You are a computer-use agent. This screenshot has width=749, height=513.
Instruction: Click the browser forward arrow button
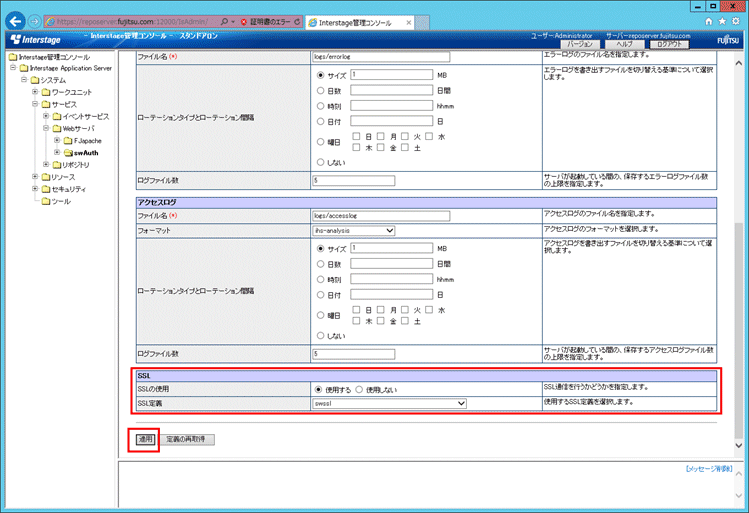[34, 21]
